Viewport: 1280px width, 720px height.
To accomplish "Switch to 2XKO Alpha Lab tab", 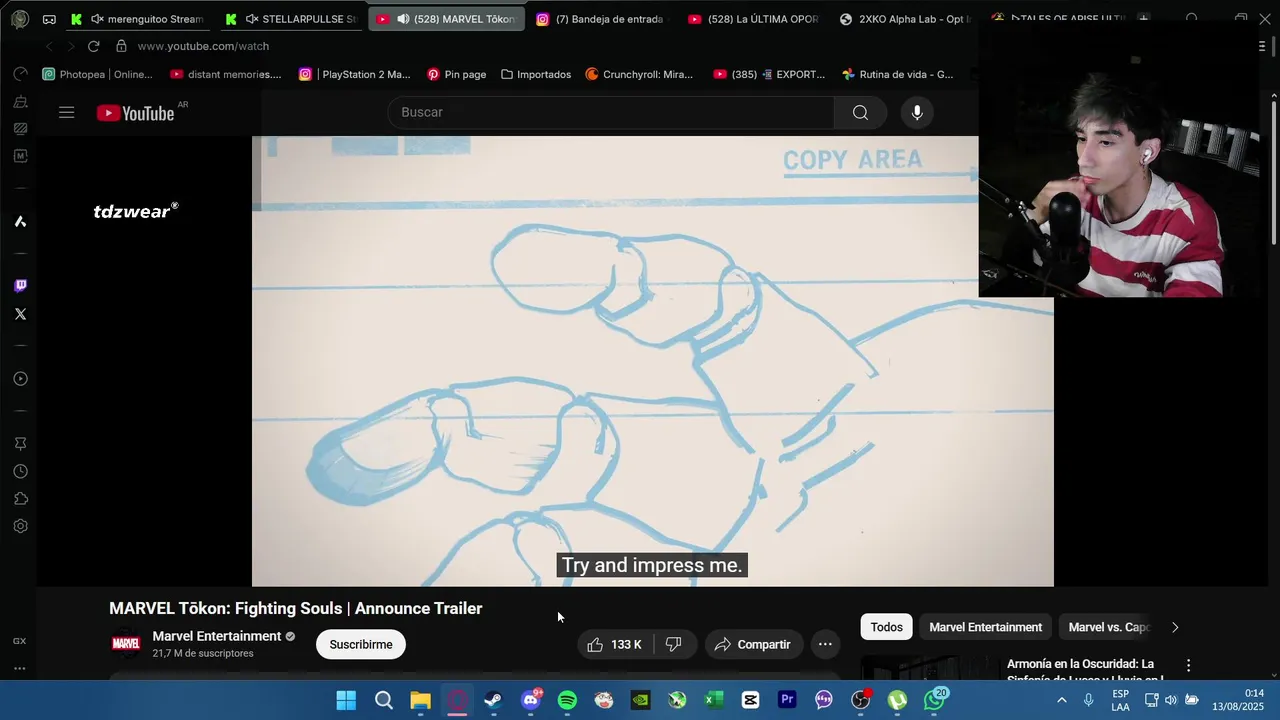I will (905, 19).
